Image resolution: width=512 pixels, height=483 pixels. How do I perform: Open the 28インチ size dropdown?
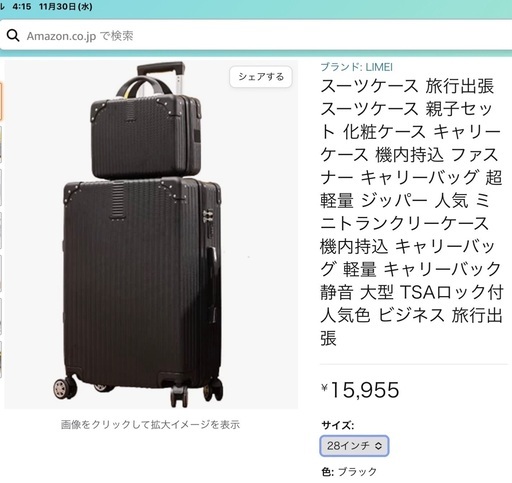click(x=354, y=446)
